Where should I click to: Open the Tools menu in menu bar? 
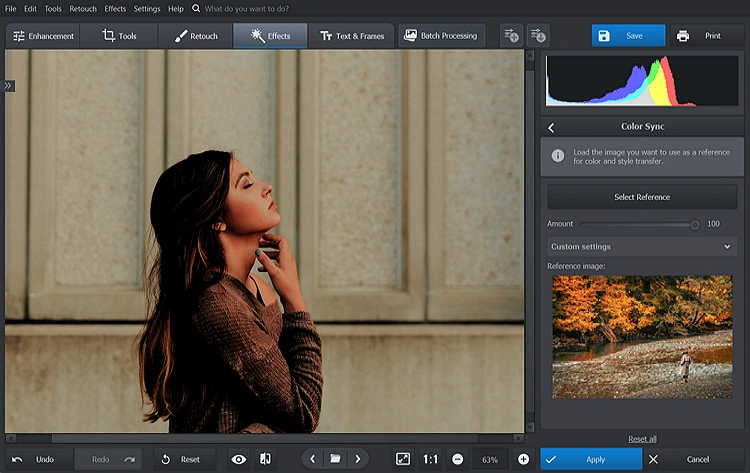point(53,9)
